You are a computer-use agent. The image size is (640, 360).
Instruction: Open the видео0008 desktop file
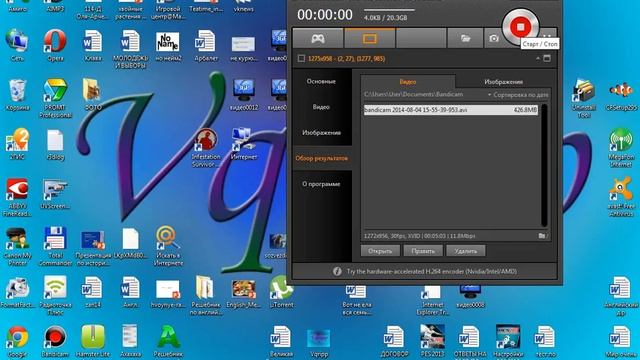click(470, 296)
